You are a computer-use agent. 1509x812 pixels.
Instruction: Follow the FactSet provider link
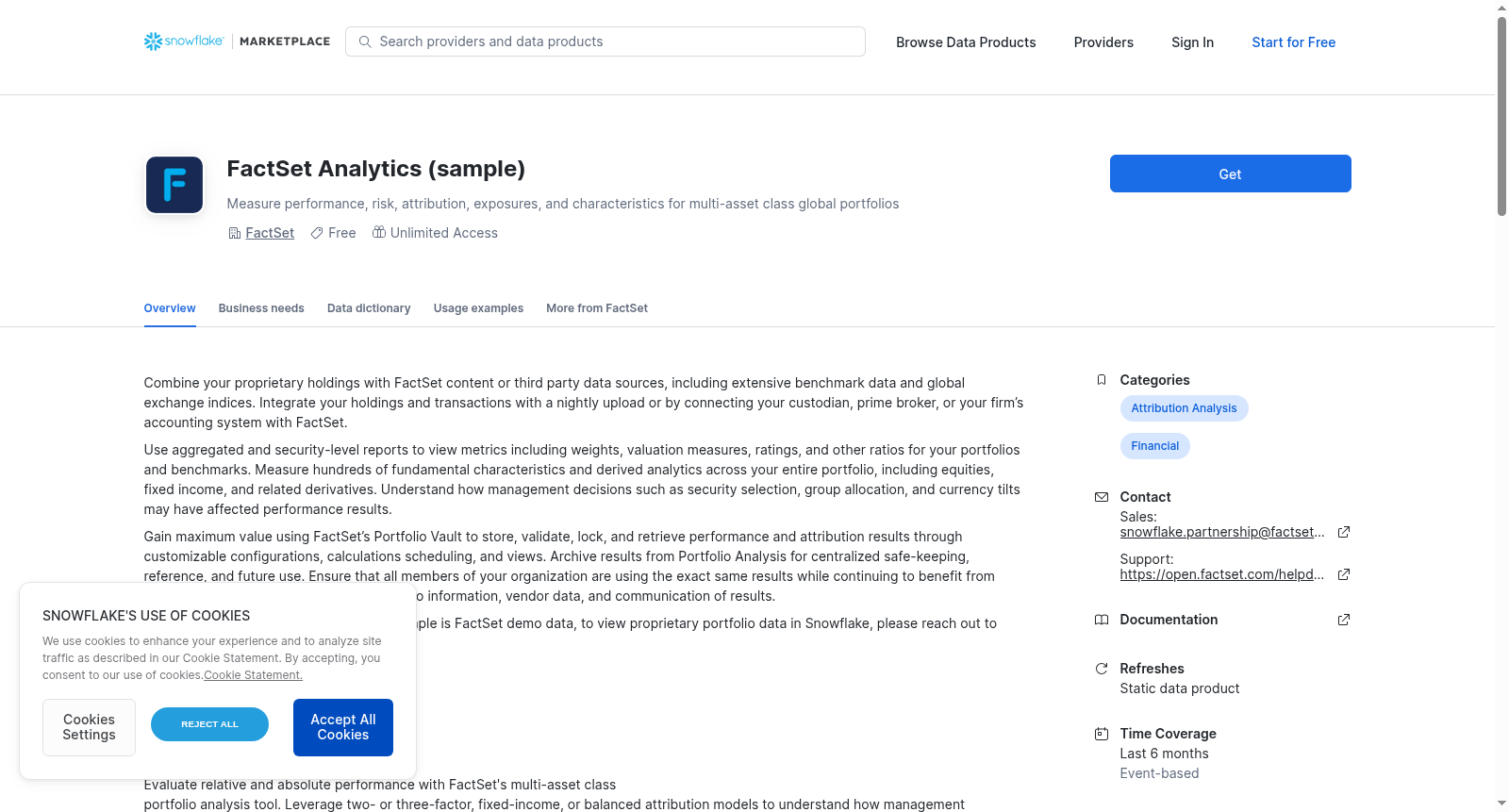pos(270,233)
